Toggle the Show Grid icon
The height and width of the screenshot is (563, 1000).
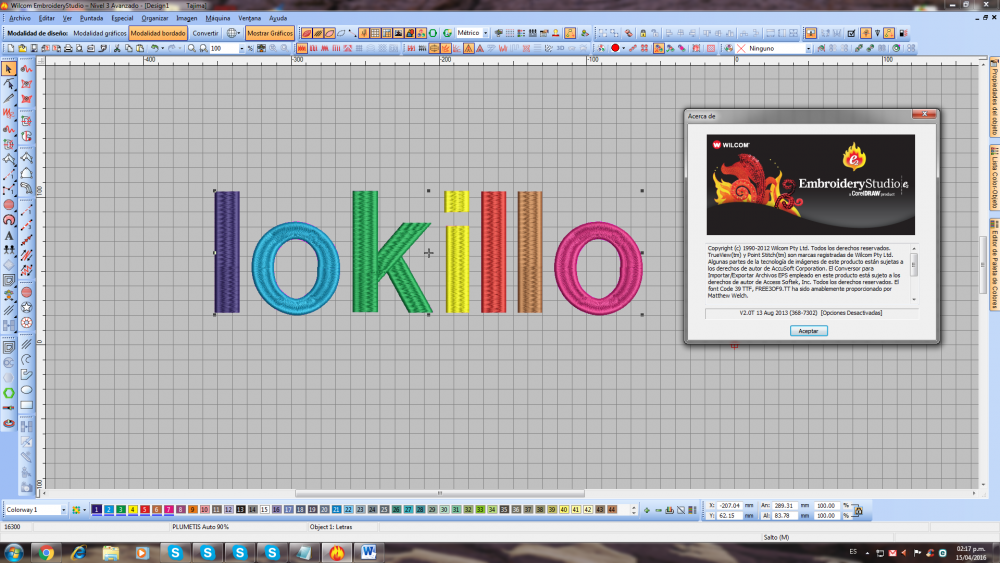[x=376, y=33]
